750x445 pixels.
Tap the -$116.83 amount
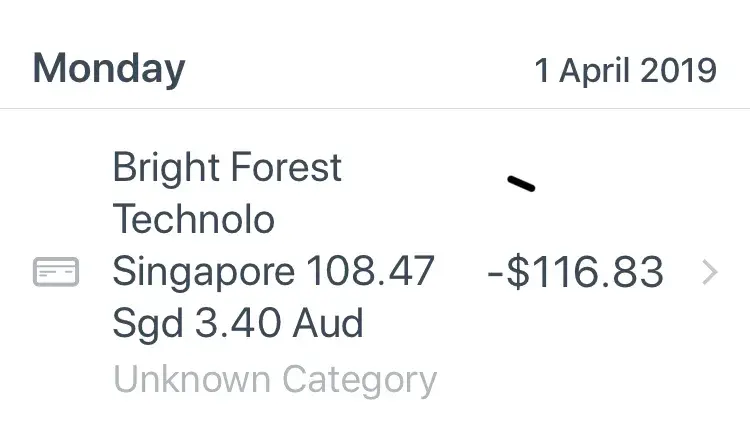coord(575,272)
